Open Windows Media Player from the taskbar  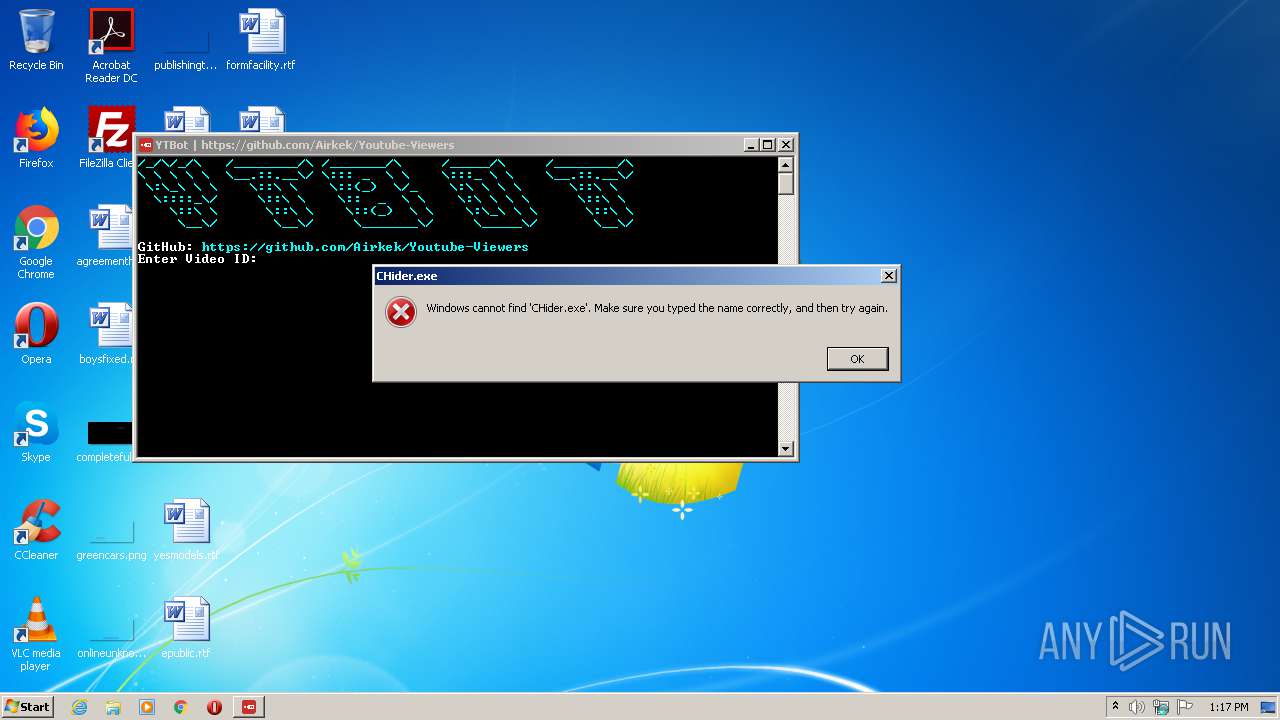click(x=147, y=707)
